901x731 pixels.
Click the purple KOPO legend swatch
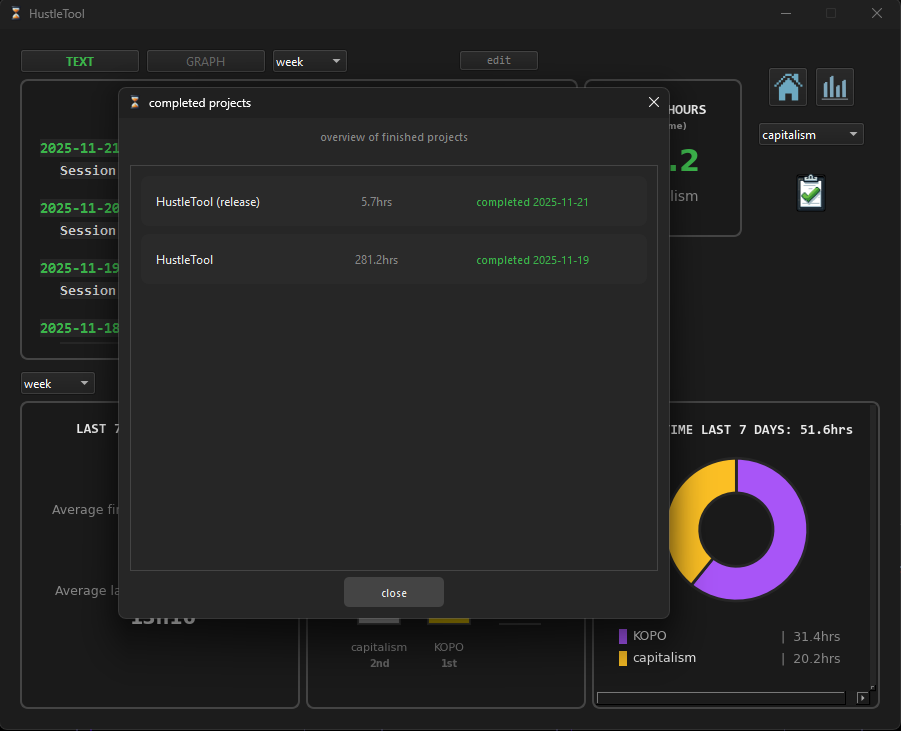click(x=623, y=636)
